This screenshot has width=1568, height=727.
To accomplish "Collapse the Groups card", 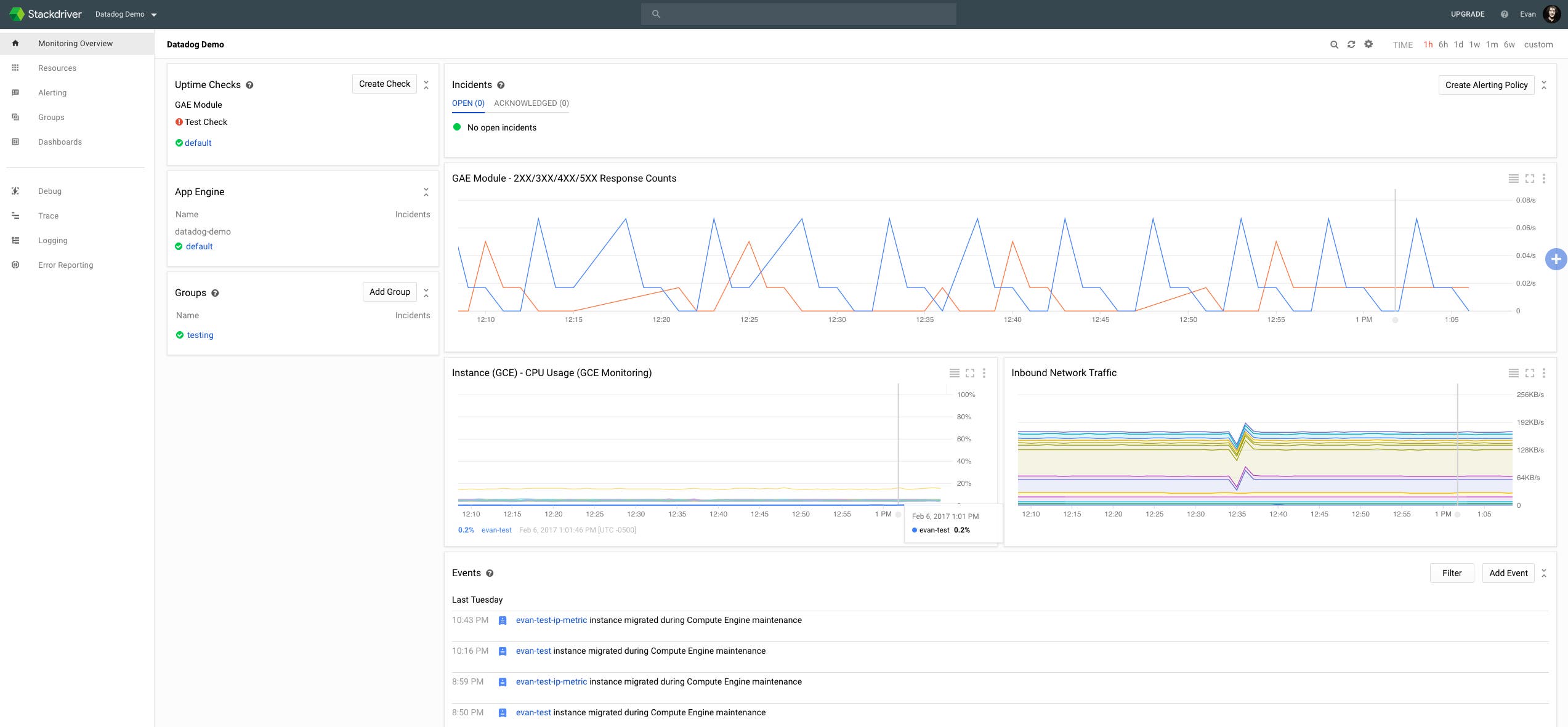I will click(426, 292).
